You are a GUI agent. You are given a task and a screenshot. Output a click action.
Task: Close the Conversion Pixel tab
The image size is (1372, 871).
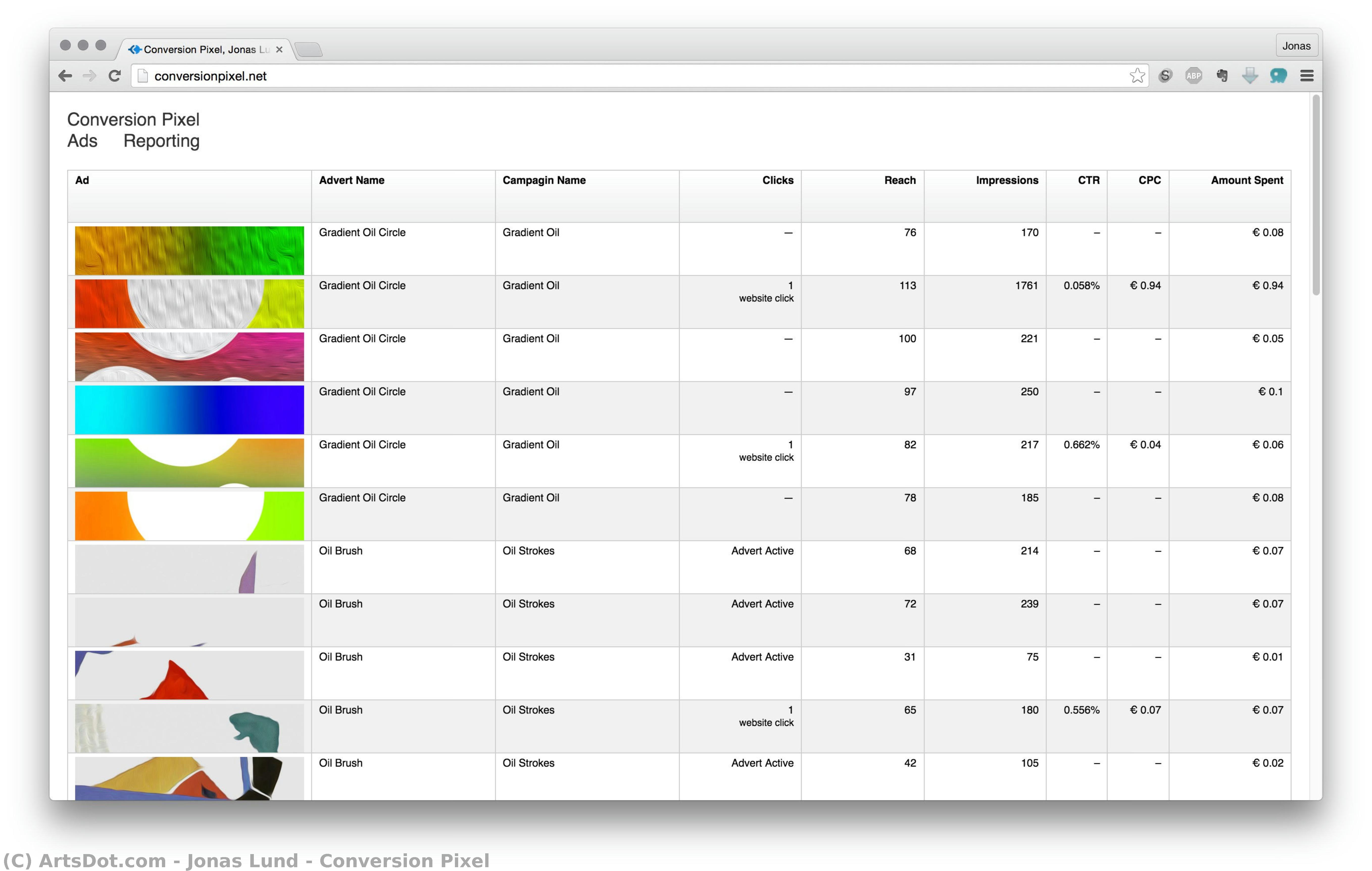(x=279, y=50)
